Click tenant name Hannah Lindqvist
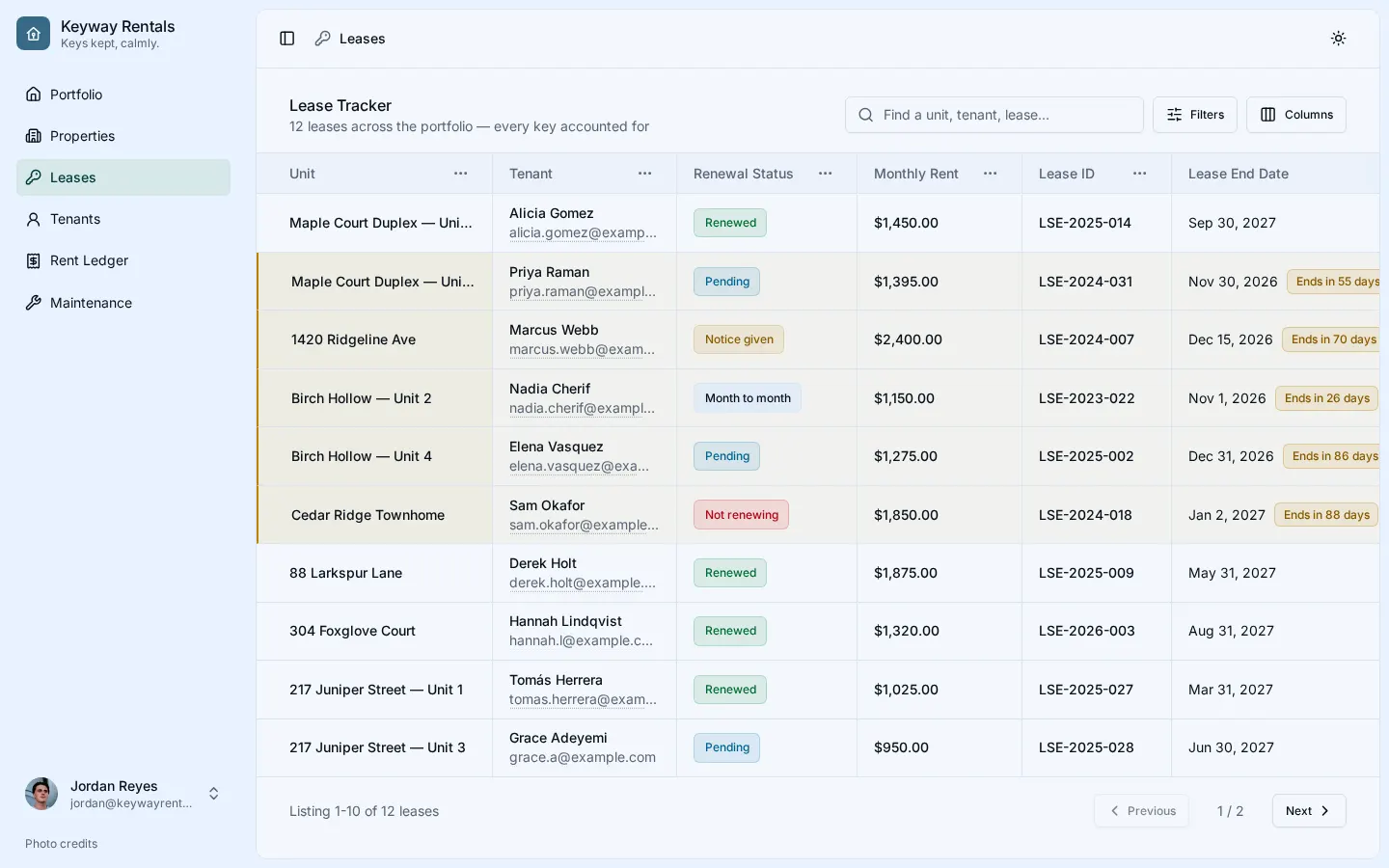 pyautogui.click(x=565, y=621)
